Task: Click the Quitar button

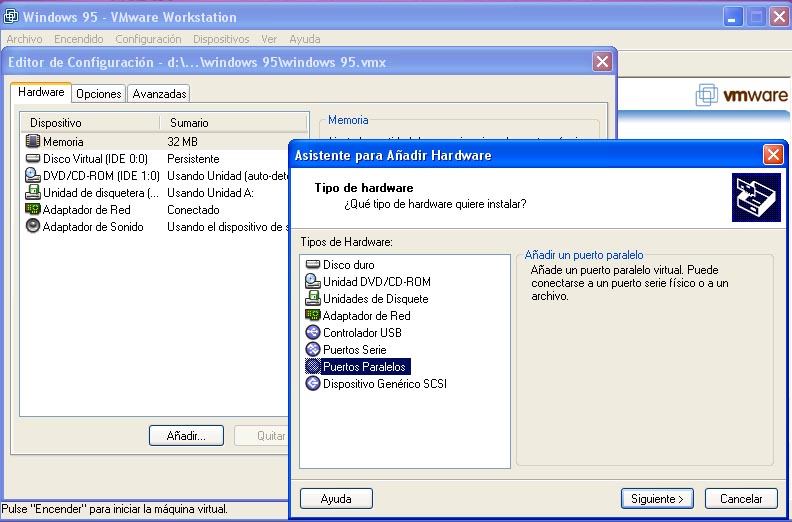Action: coord(263,436)
